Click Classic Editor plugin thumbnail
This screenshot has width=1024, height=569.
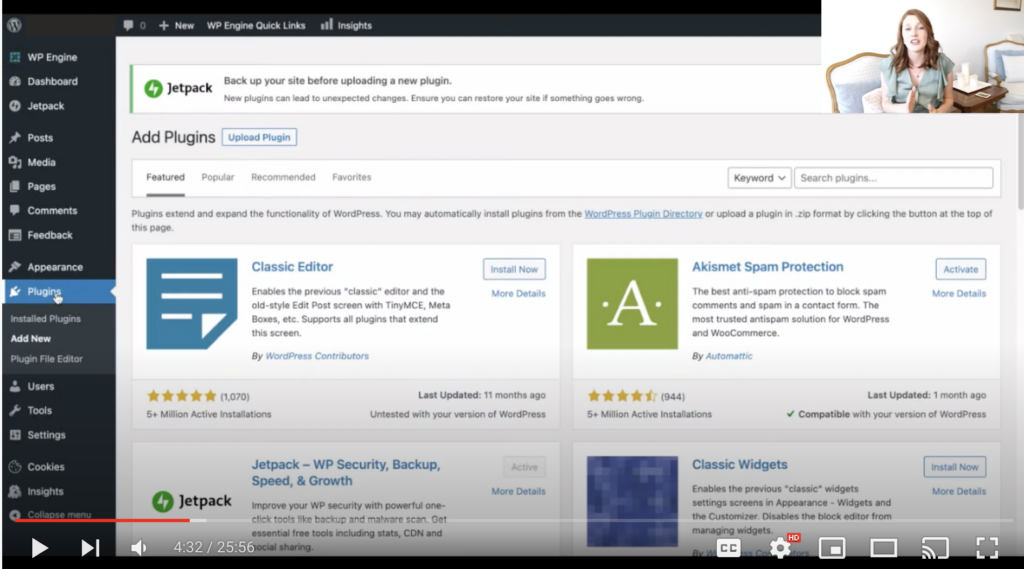pyautogui.click(x=192, y=304)
